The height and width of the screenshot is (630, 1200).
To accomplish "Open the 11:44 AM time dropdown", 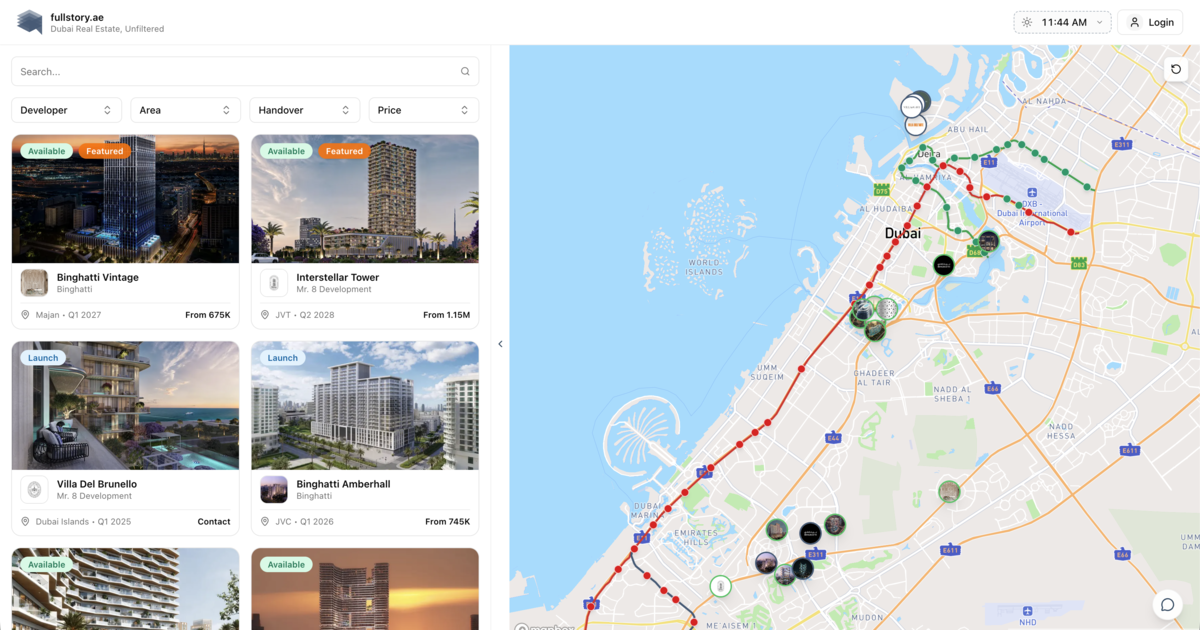I will (1062, 22).
